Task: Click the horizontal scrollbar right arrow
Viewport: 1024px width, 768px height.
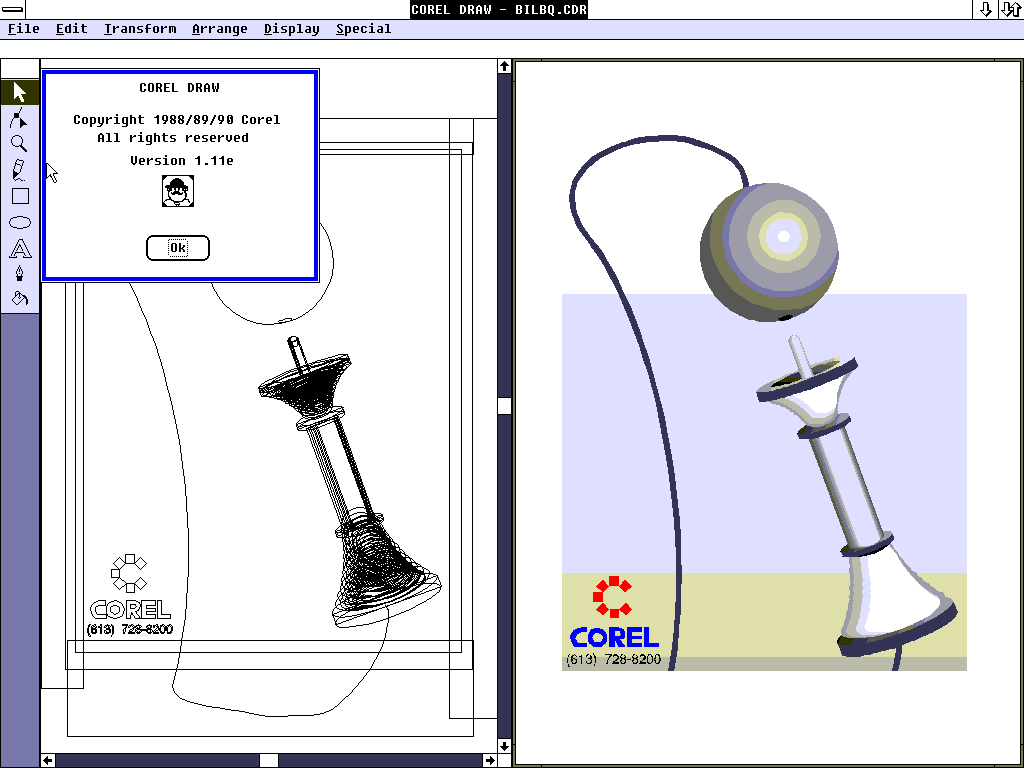Action: click(x=490, y=760)
